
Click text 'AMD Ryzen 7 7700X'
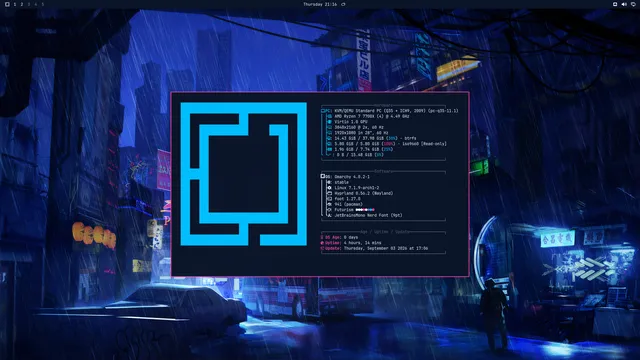tap(355, 116)
